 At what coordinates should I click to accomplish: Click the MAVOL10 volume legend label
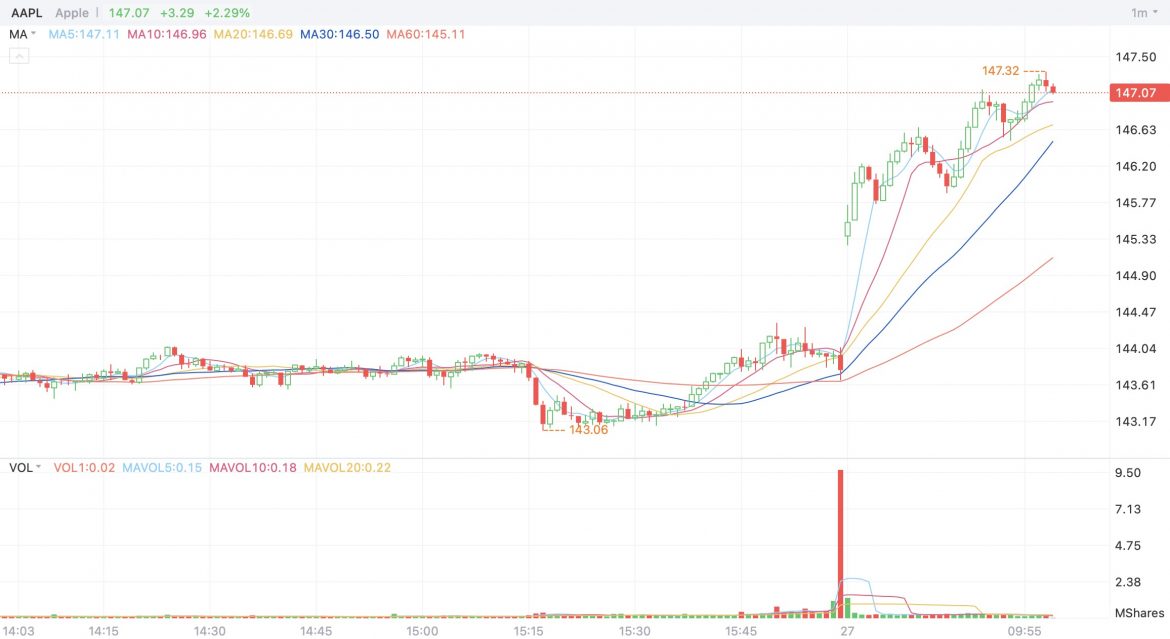click(252, 467)
